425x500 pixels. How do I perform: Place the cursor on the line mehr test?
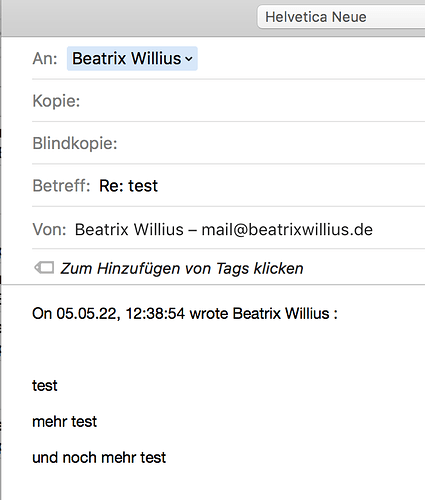coord(65,422)
